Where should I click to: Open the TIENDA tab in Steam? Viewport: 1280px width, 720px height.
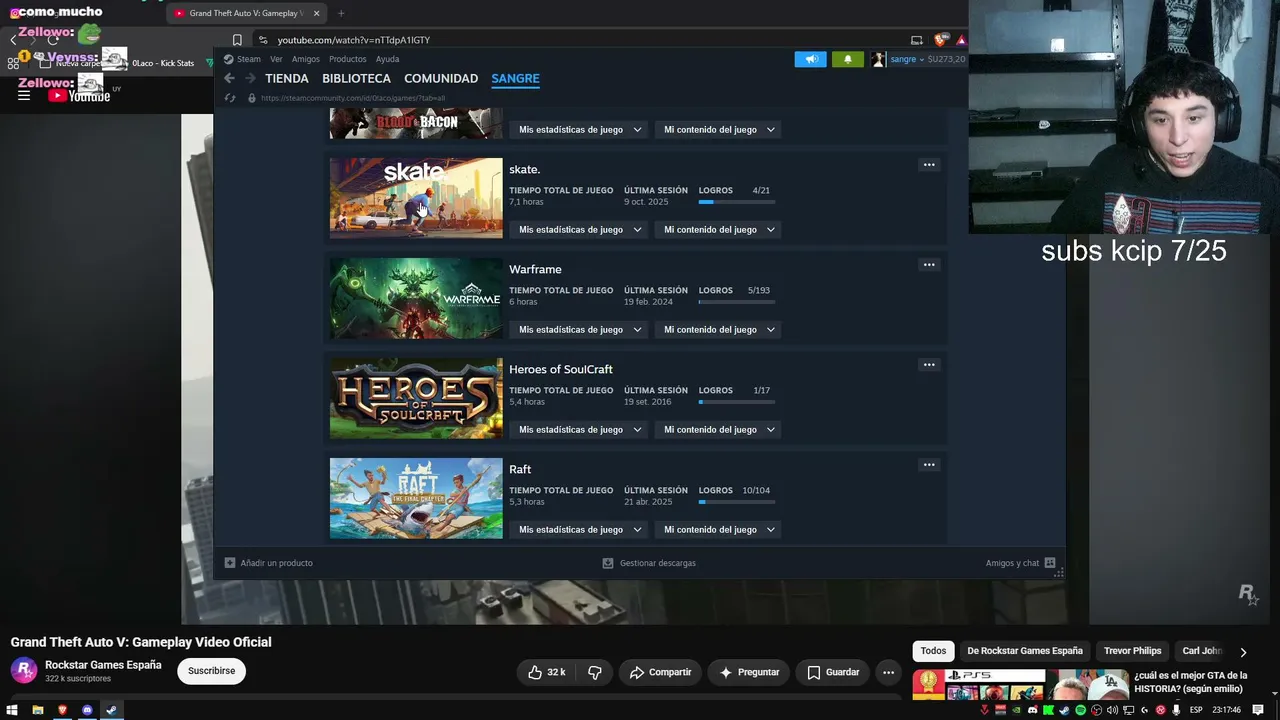tap(287, 78)
